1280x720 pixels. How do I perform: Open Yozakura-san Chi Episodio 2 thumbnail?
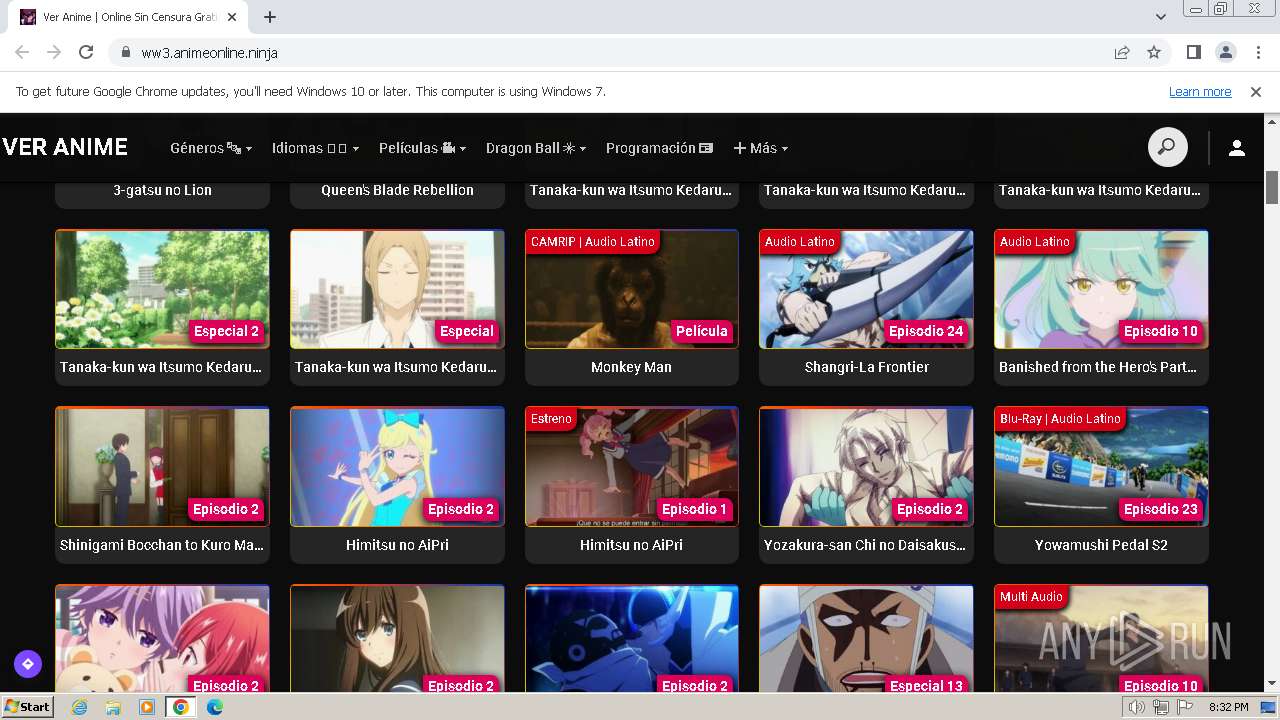pyautogui.click(x=866, y=466)
